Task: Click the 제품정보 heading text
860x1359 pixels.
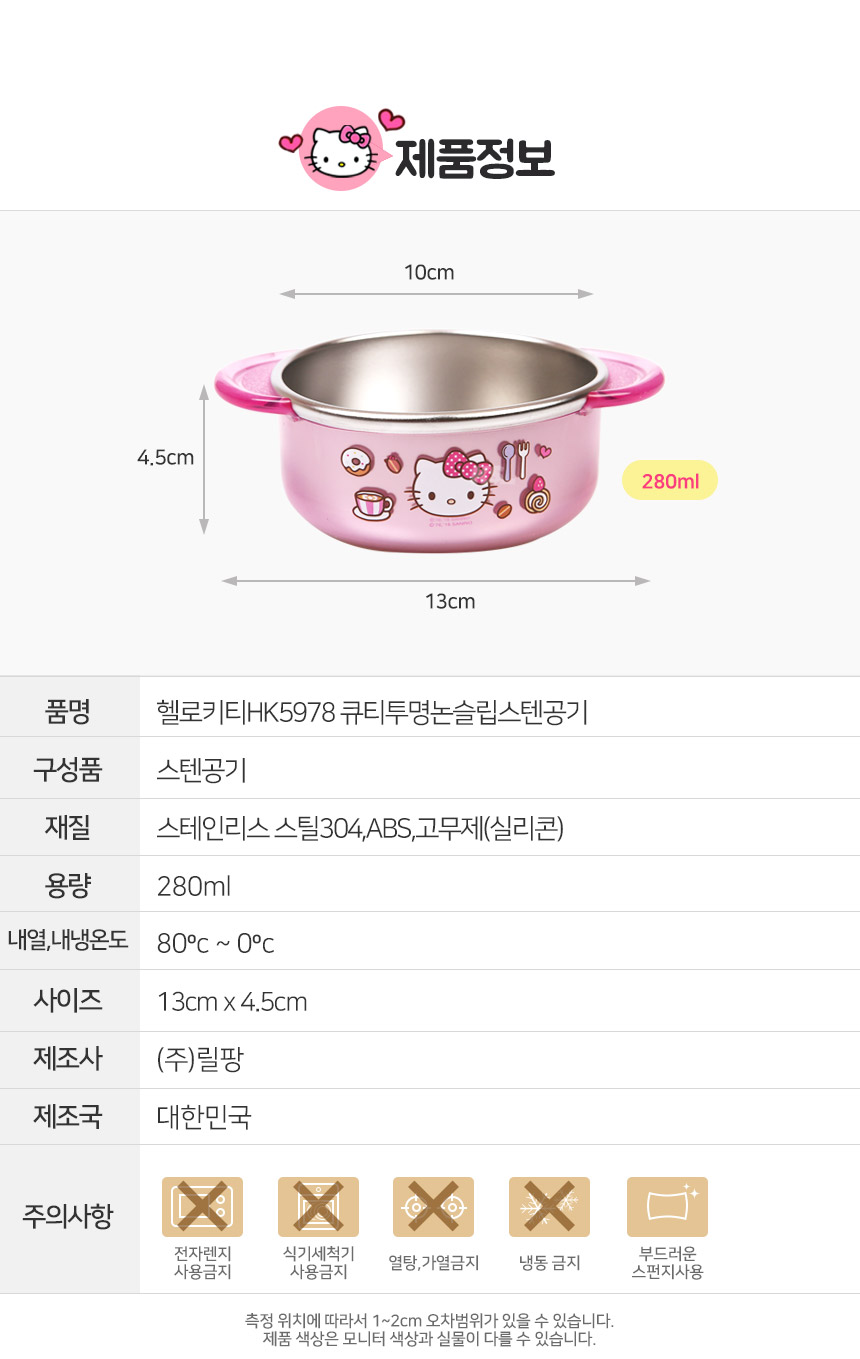Action: pyautogui.click(x=475, y=158)
